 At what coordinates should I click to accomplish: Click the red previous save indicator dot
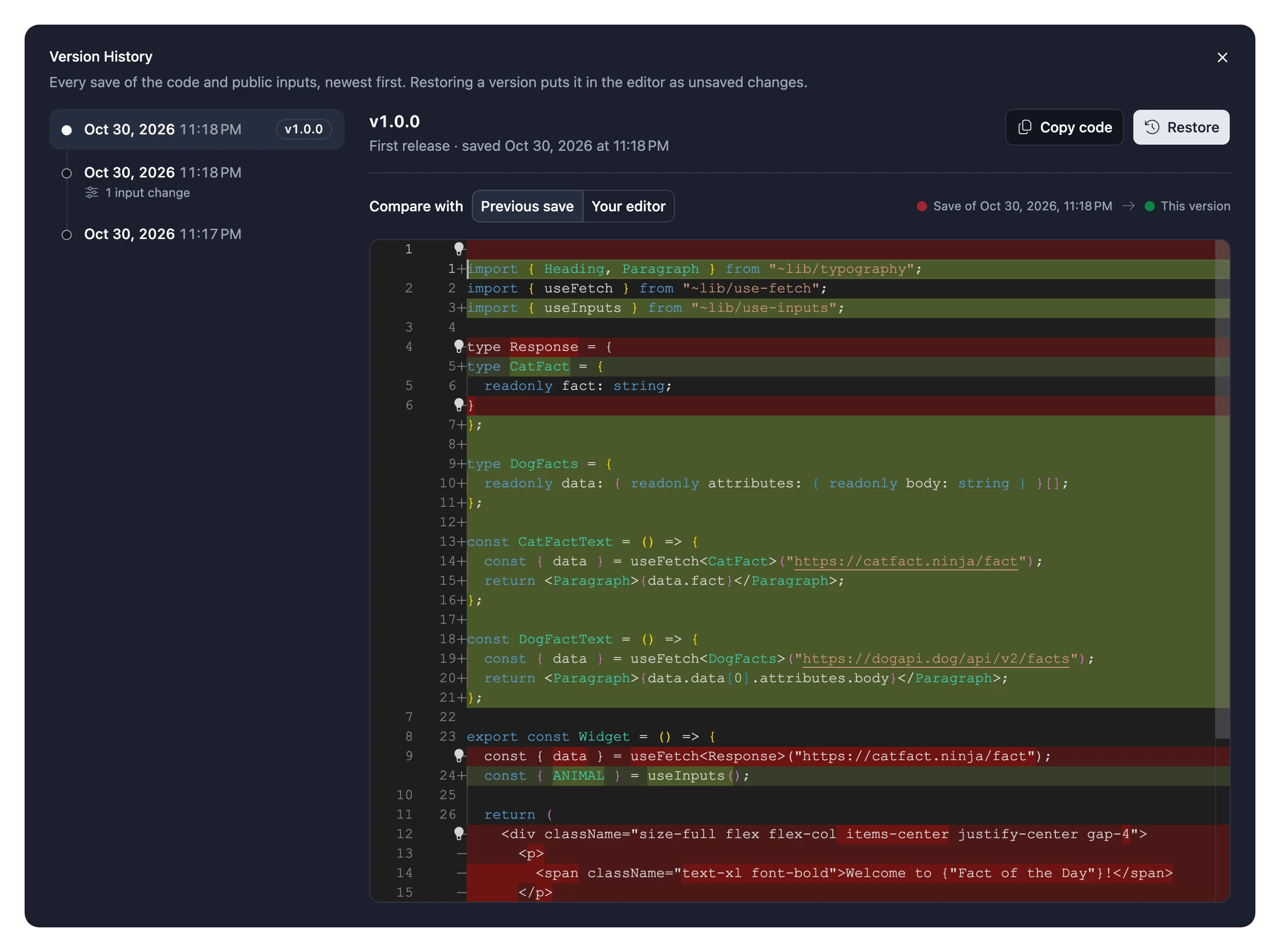(922, 206)
